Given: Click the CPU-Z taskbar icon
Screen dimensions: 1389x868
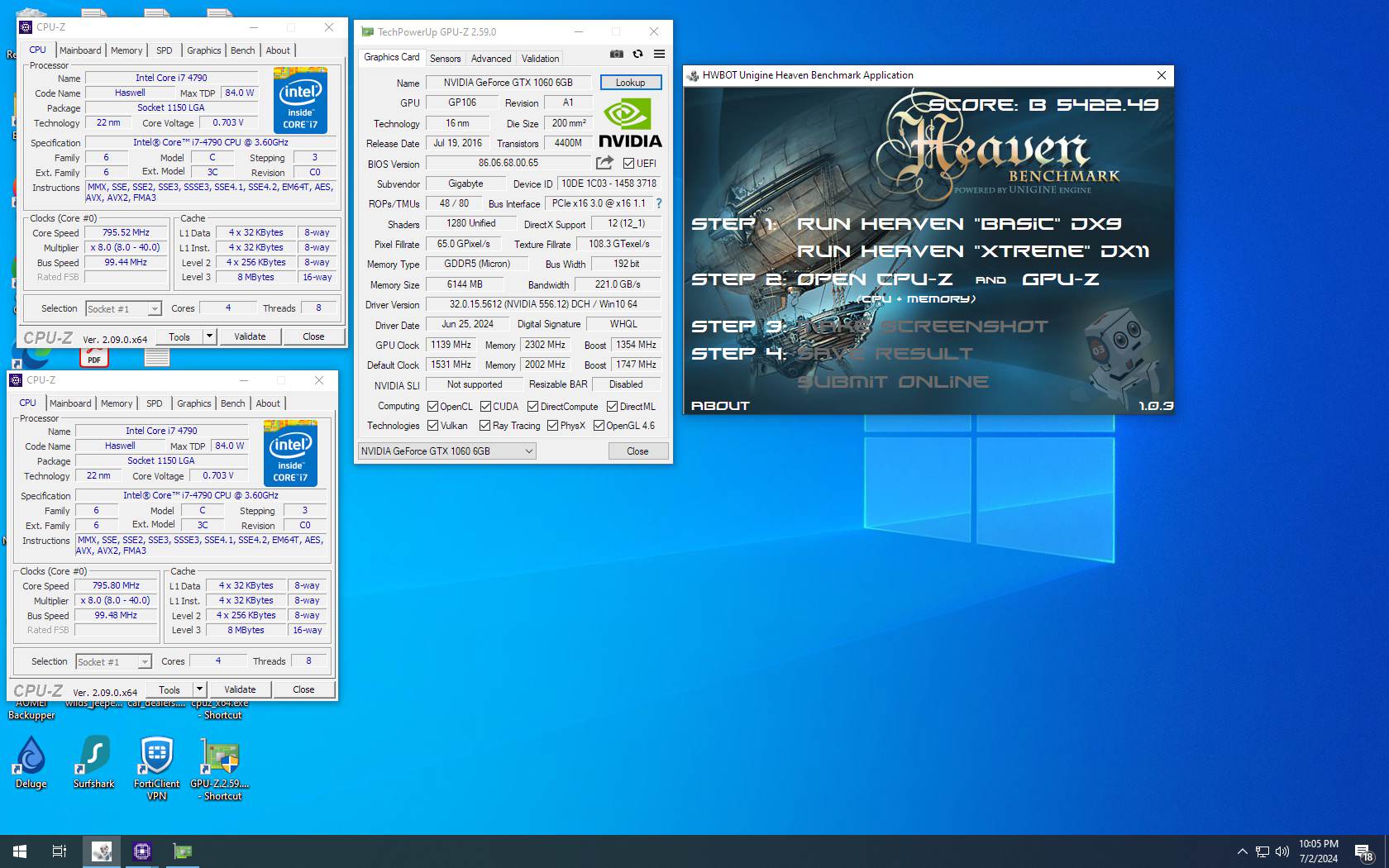Looking at the screenshot, I should [142, 851].
